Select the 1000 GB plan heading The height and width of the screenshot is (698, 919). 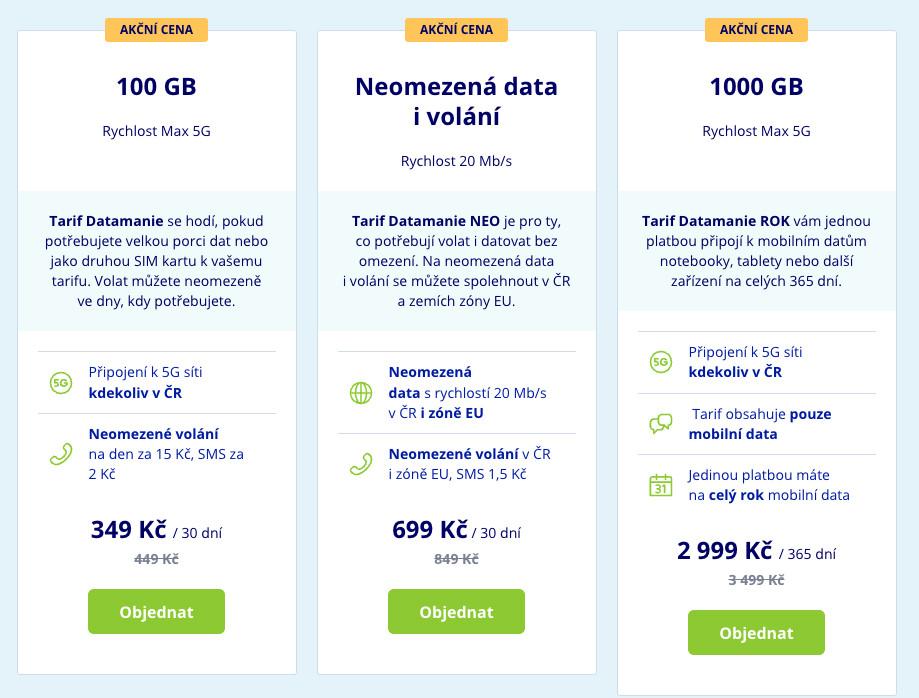point(757,87)
